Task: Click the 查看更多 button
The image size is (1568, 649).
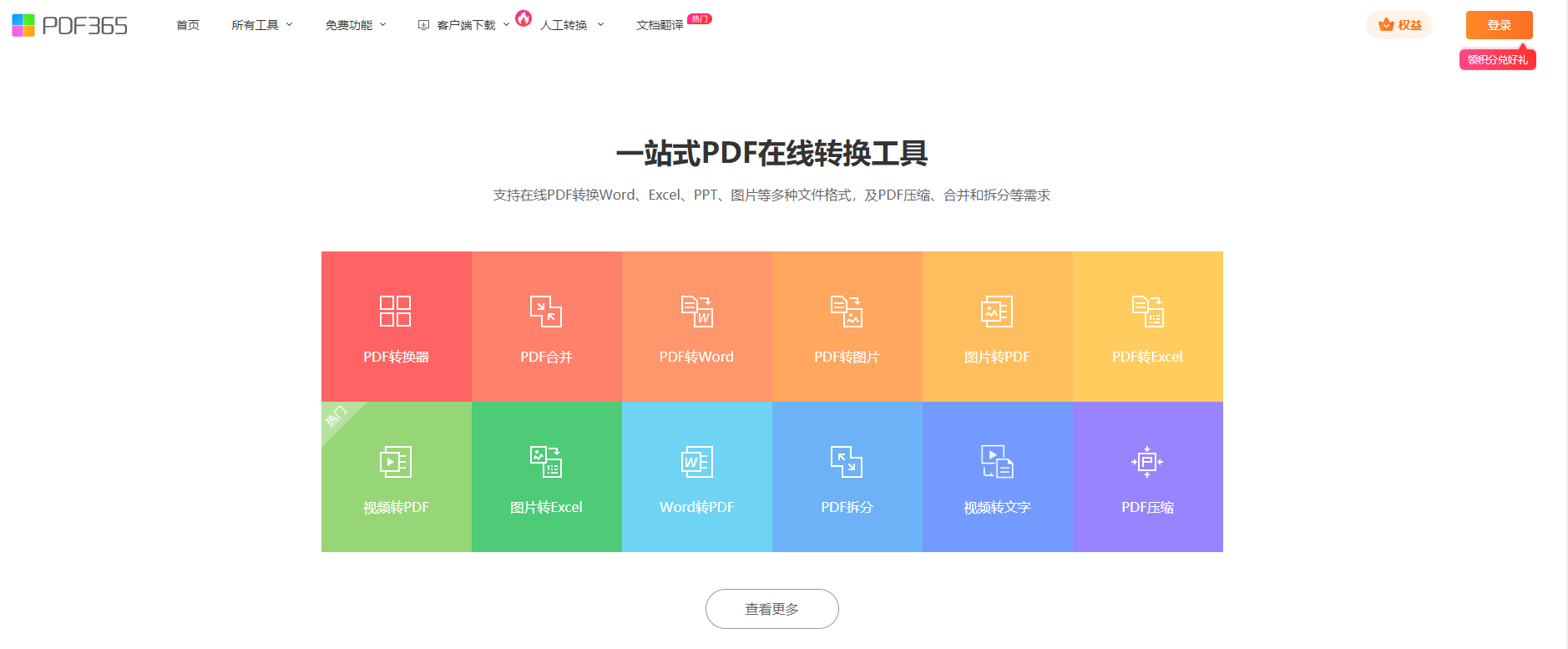Action: click(772, 609)
